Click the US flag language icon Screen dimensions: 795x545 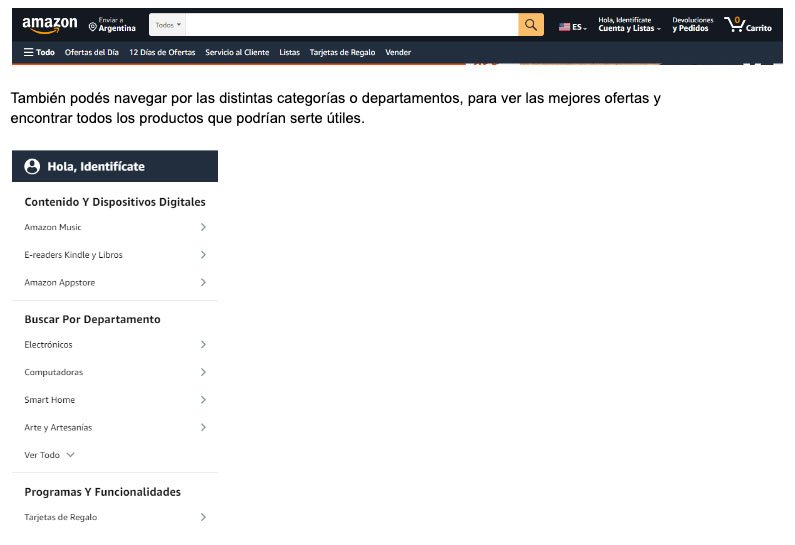click(x=564, y=27)
